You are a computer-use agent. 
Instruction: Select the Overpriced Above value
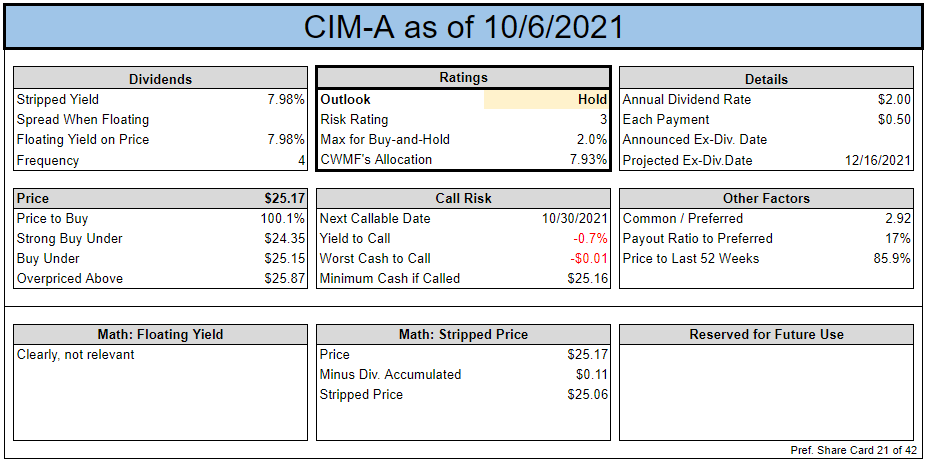click(x=285, y=279)
